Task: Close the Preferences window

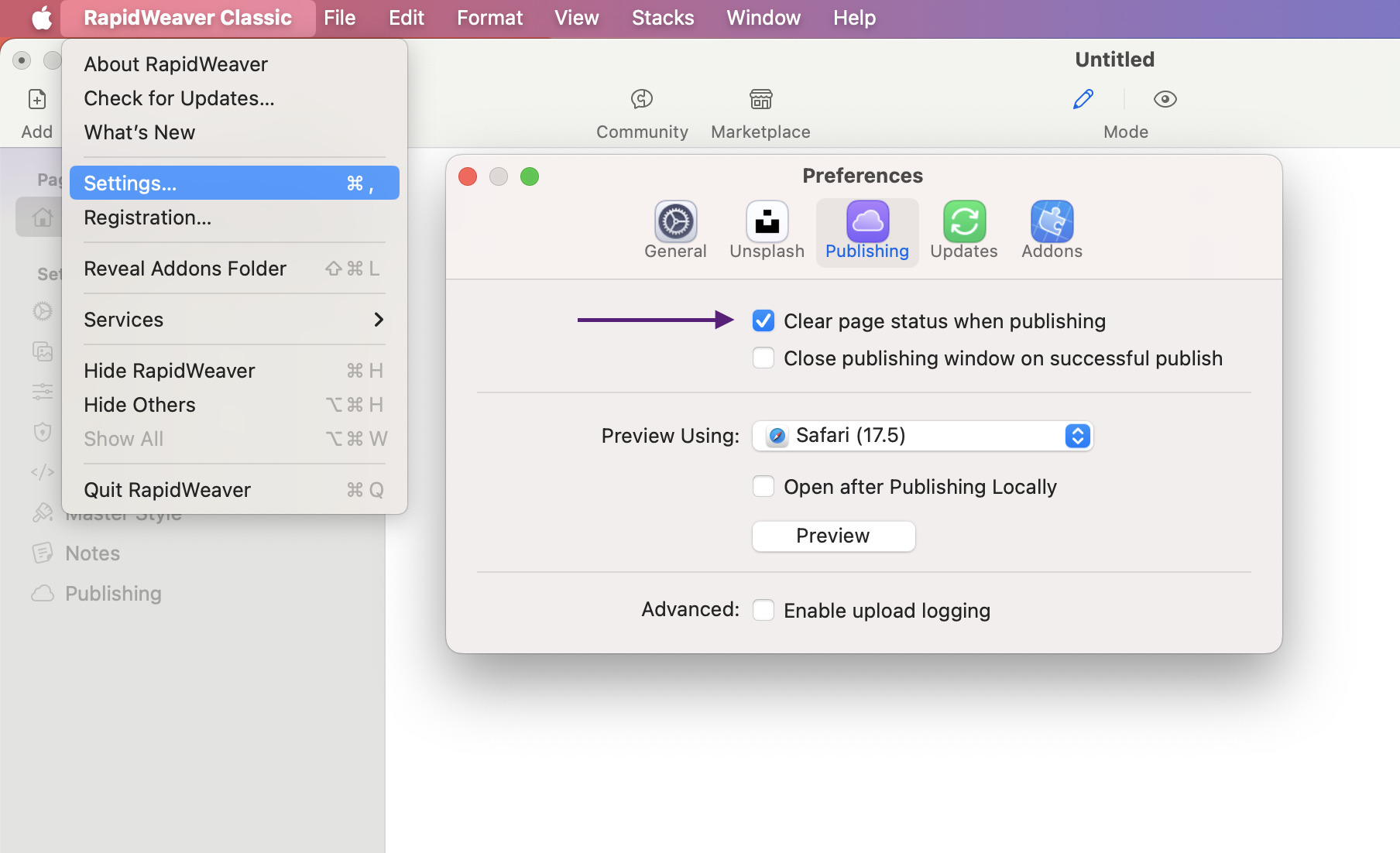Action: (x=468, y=176)
